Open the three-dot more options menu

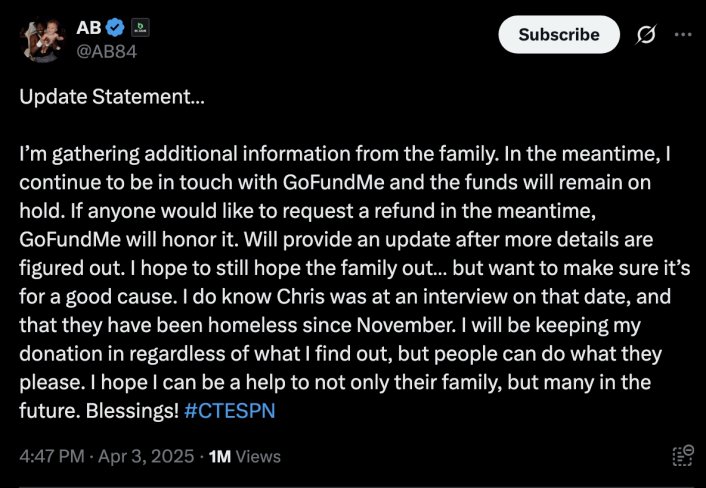(x=683, y=35)
